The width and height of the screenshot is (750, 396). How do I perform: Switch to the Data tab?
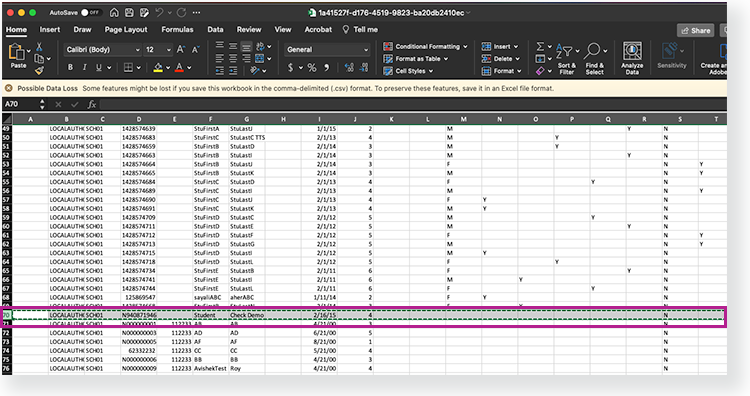215,29
